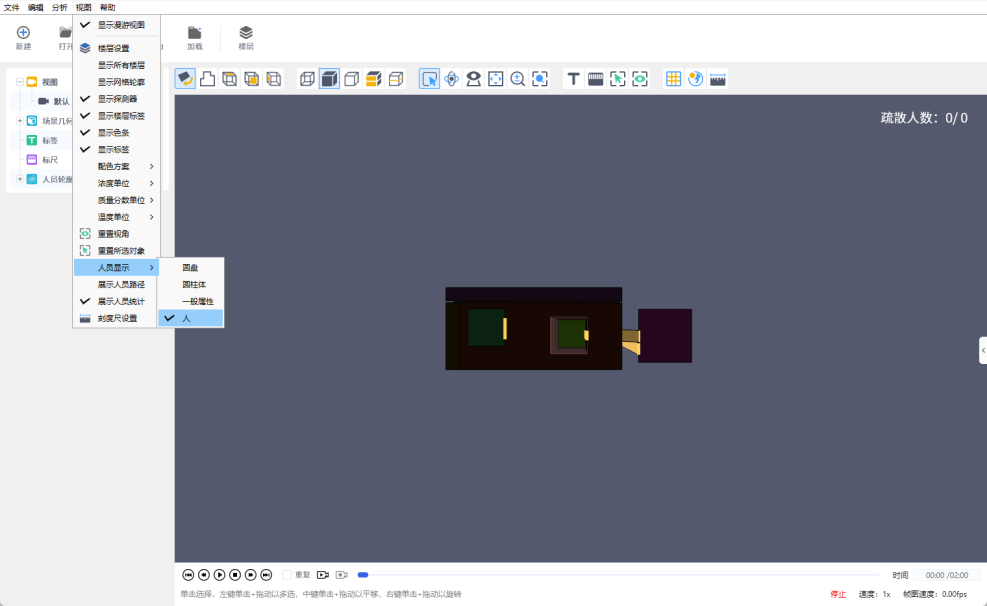This screenshot has width=987, height=606.
Task: Click the stop button in playback controls
Action: 235,575
